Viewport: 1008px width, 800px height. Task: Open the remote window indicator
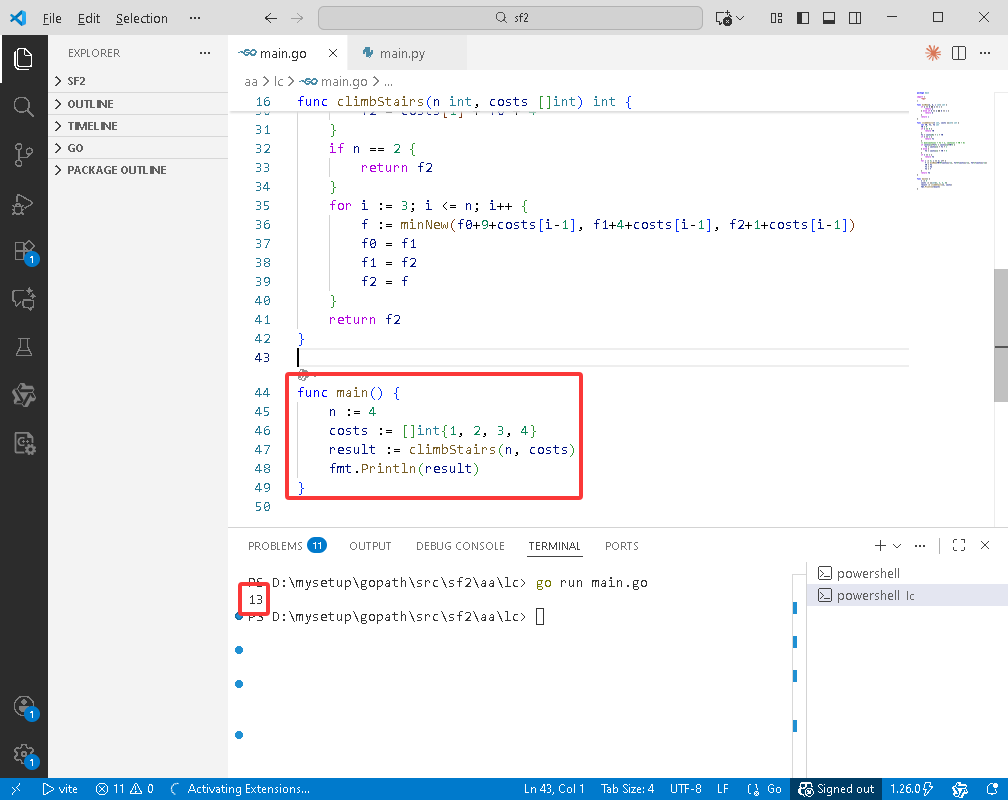(16, 789)
